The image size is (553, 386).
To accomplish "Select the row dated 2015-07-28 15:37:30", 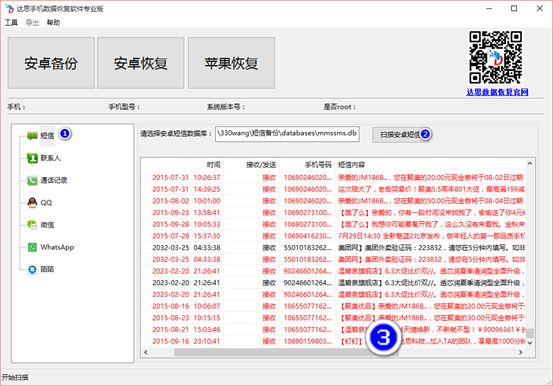I will pyautogui.click(x=334, y=236).
